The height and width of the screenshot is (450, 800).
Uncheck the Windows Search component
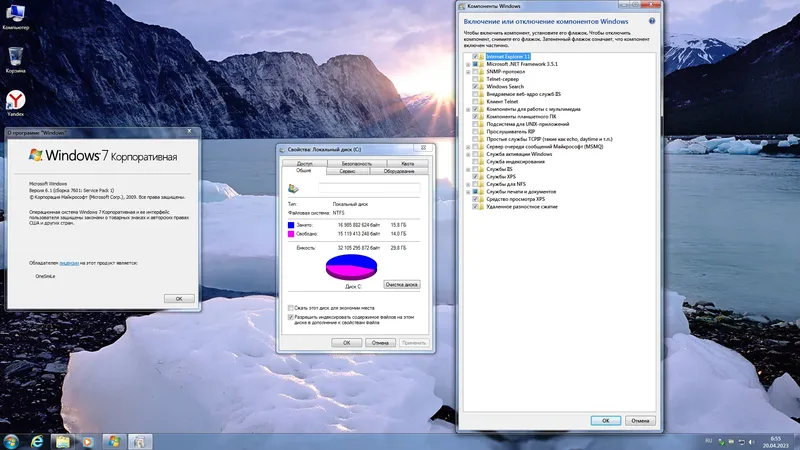[475, 87]
